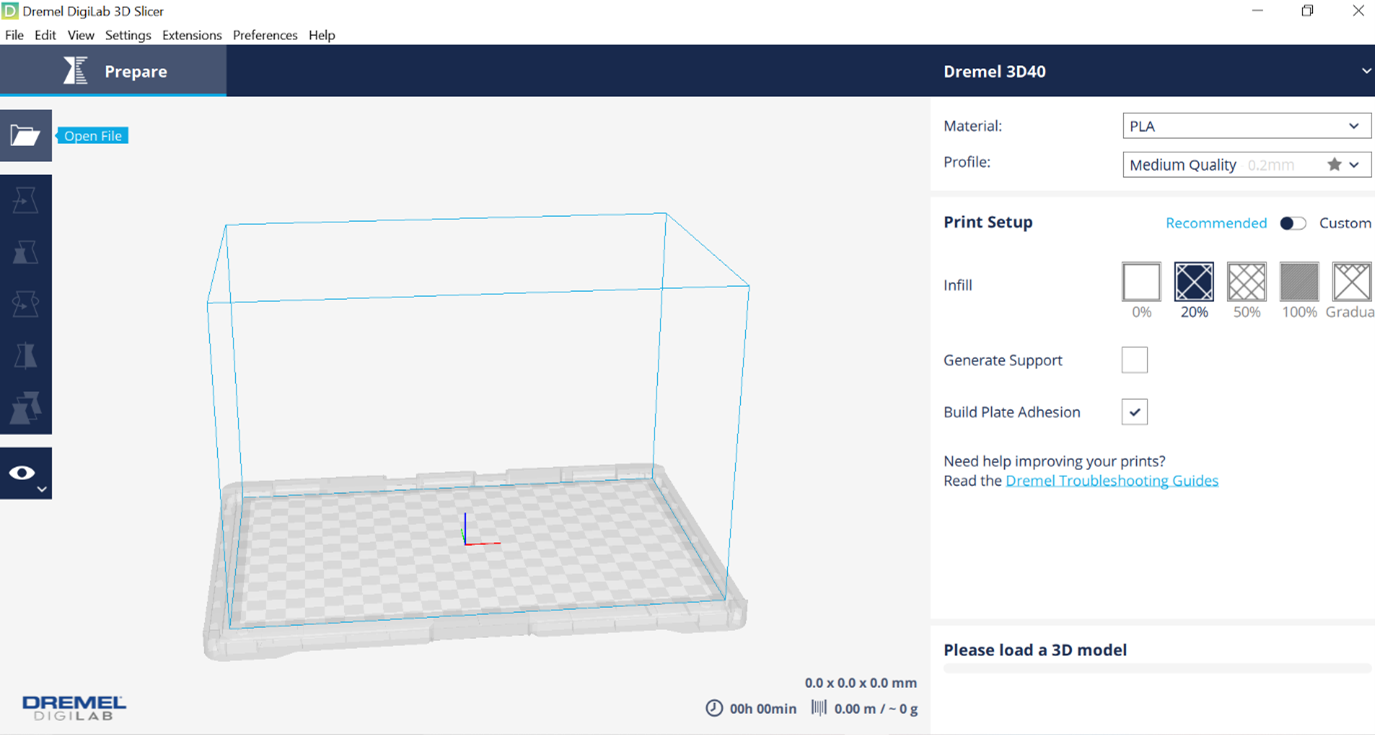Open the View menu
The height and width of the screenshot is (735, 1375).
pyautogui.click(x=81, y=35)
